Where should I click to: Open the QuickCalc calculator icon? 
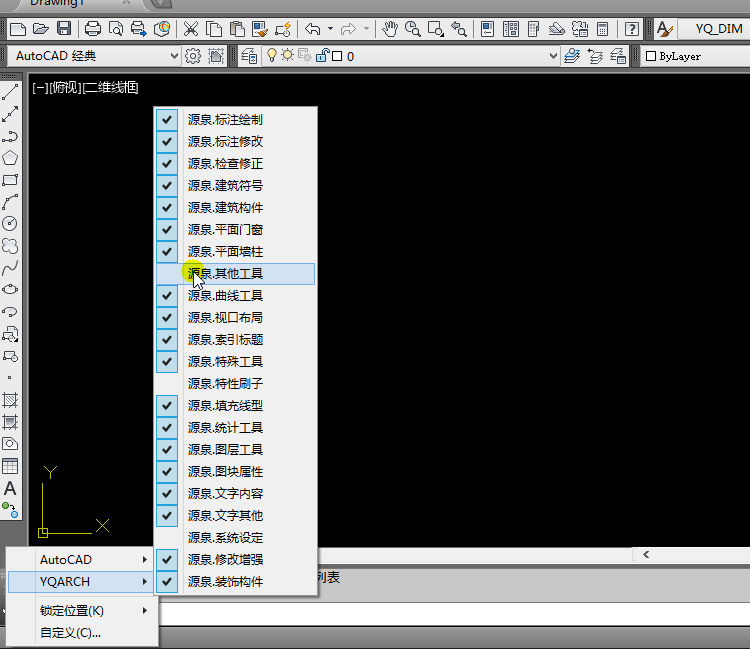click(603, 29)
